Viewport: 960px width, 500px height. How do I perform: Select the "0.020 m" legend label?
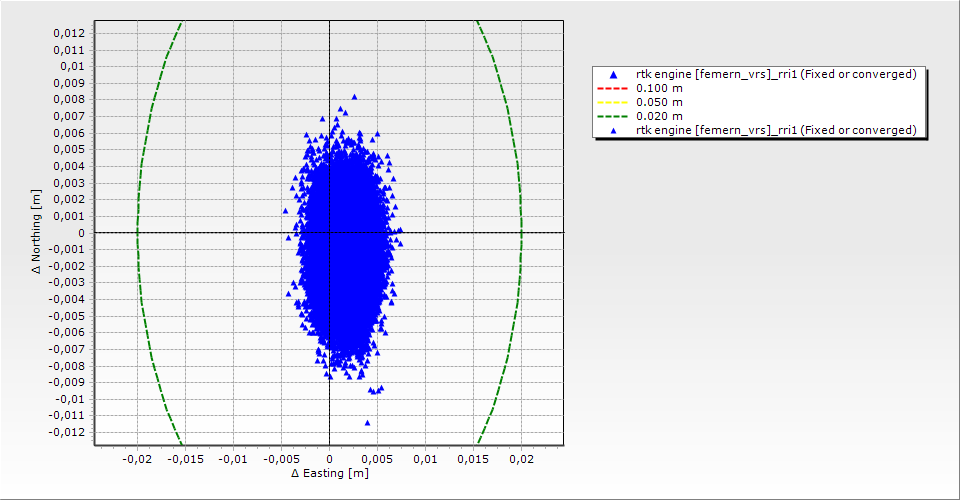coord(659,116)
